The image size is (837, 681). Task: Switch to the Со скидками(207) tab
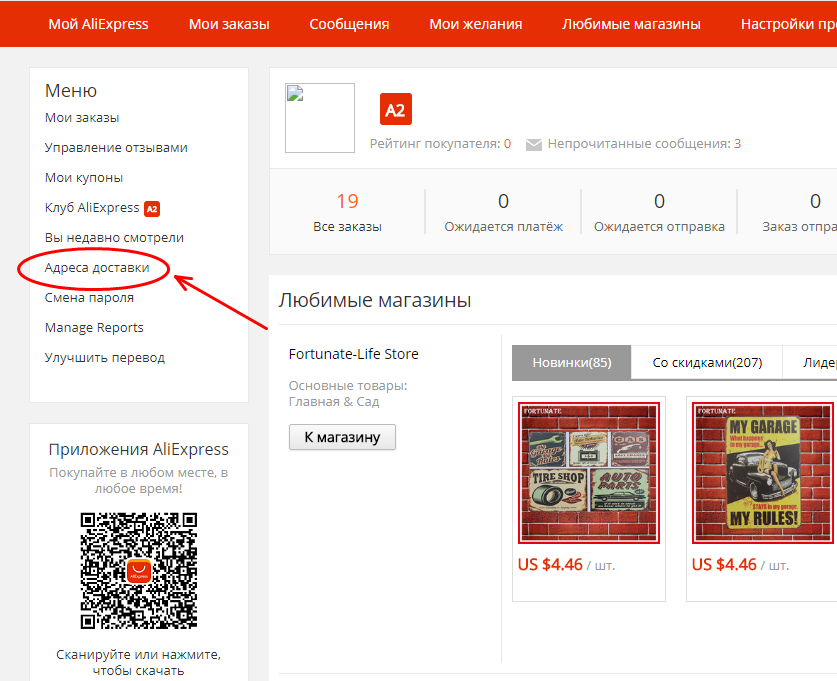click(x=707, y=363)
